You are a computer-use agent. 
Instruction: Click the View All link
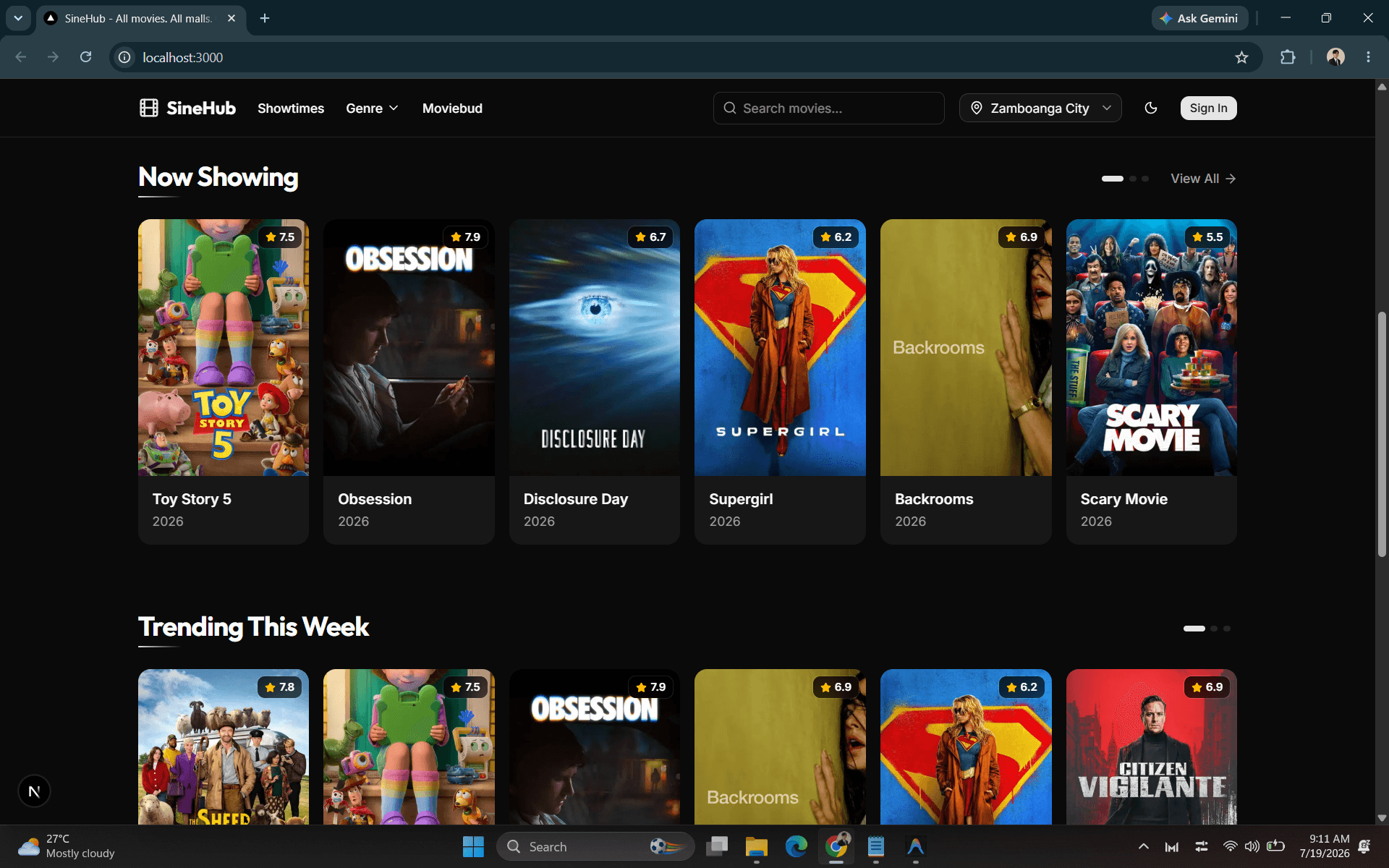[1203, 179]
